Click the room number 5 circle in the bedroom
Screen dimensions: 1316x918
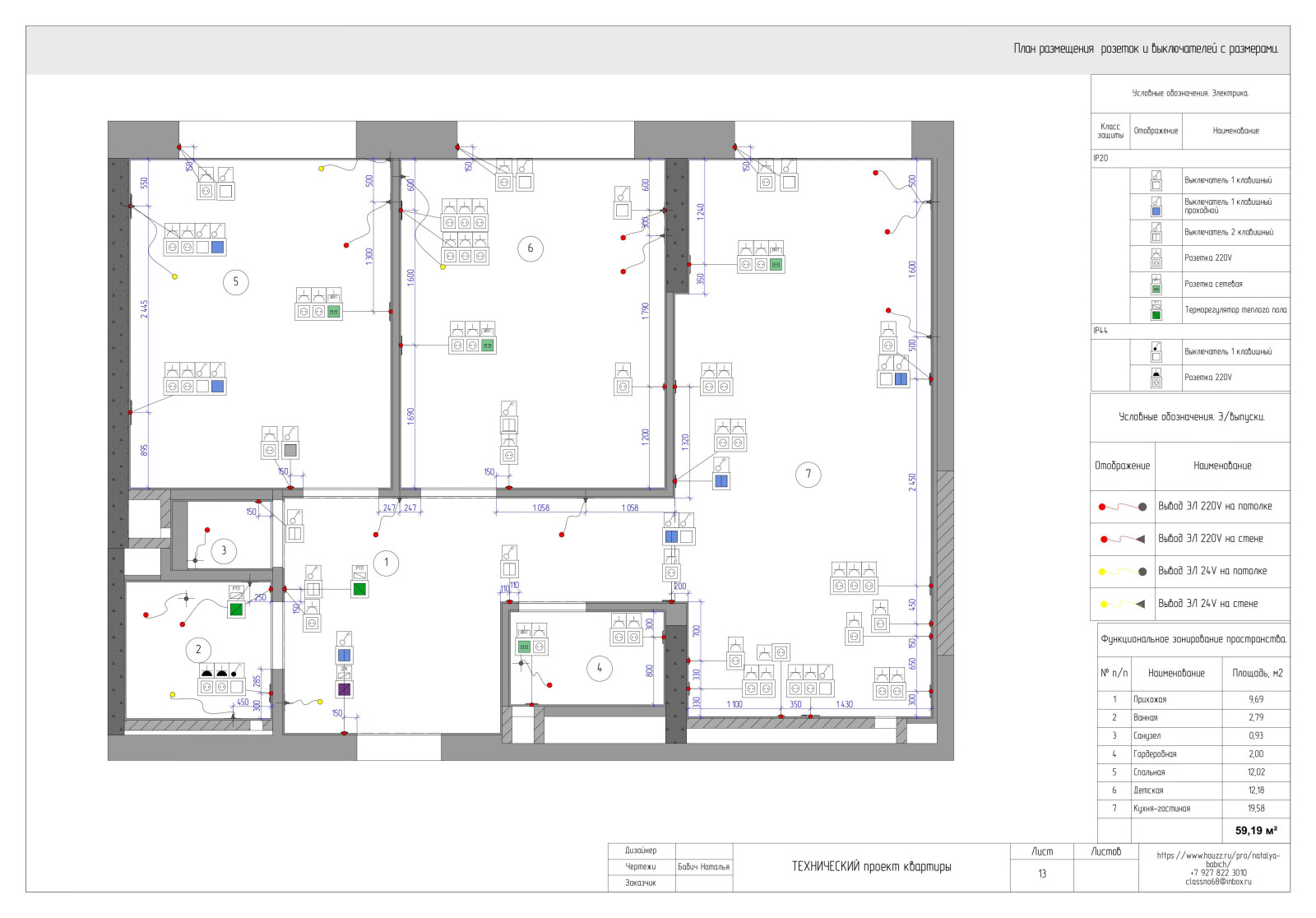[236, 282]
